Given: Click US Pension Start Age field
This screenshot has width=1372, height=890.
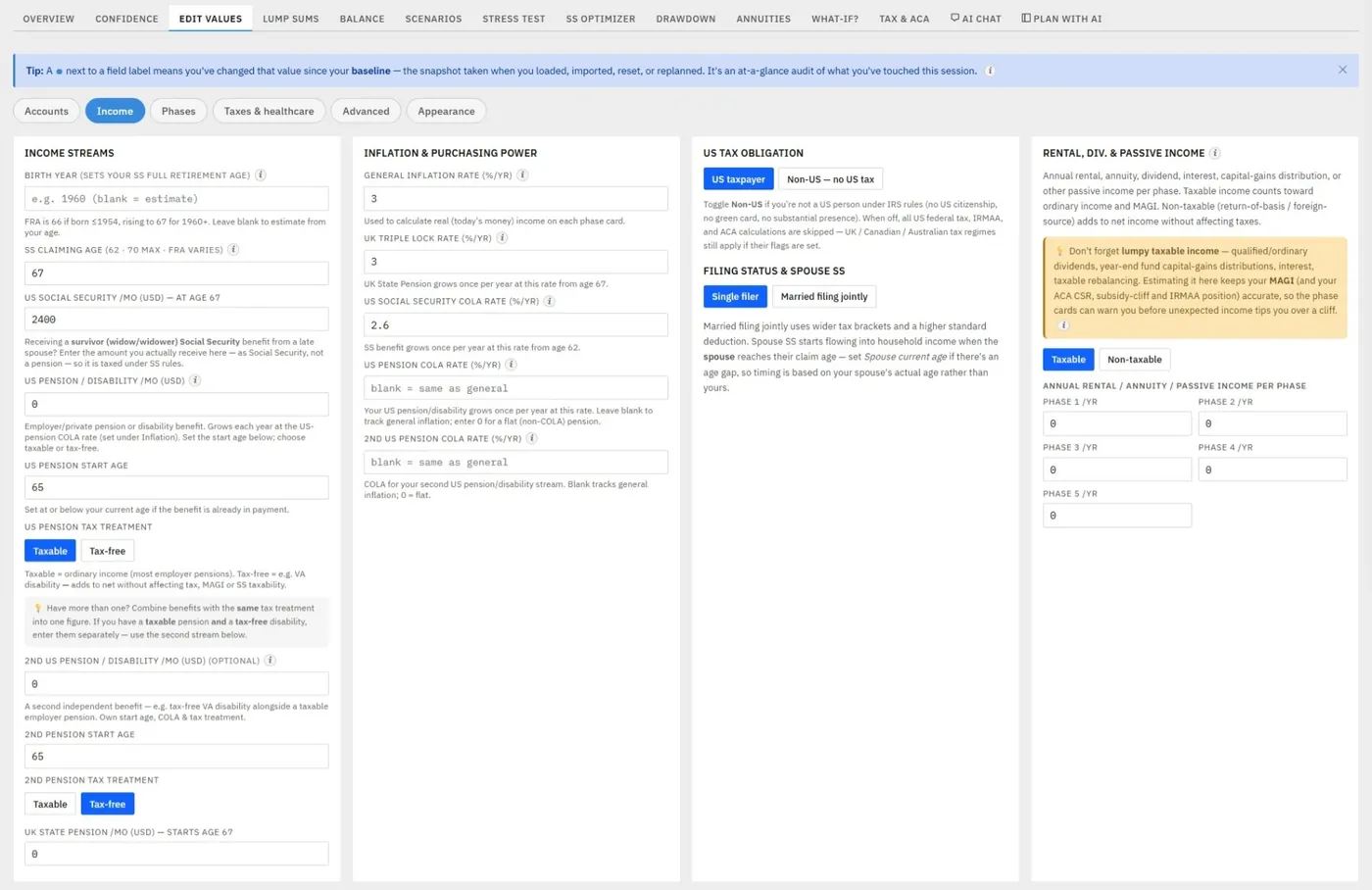Looking at the screenshot, I should click(176, 487).
